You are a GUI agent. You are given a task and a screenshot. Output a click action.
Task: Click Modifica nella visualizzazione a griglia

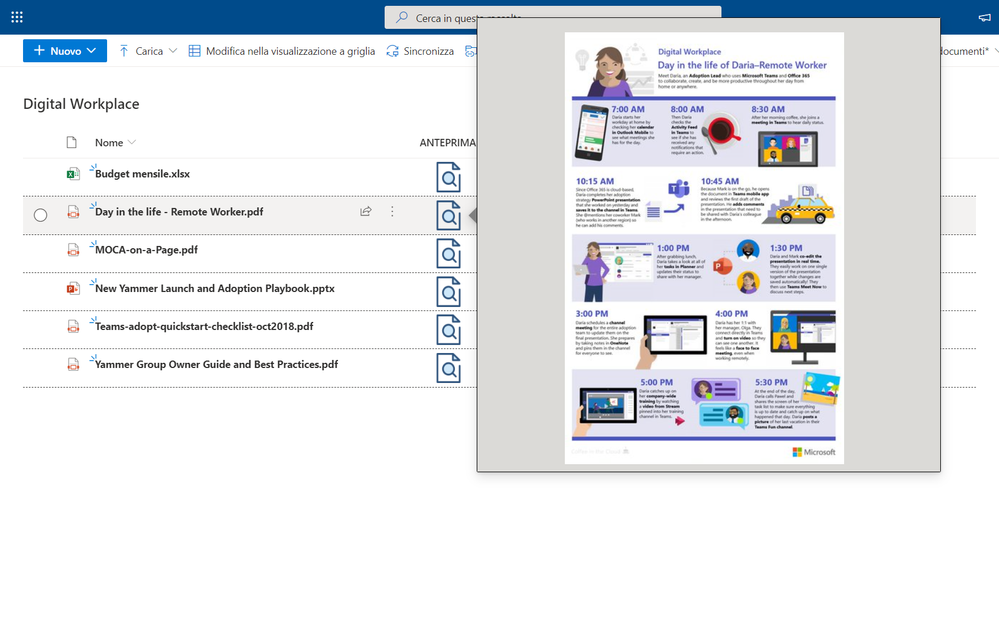[282, 51]
